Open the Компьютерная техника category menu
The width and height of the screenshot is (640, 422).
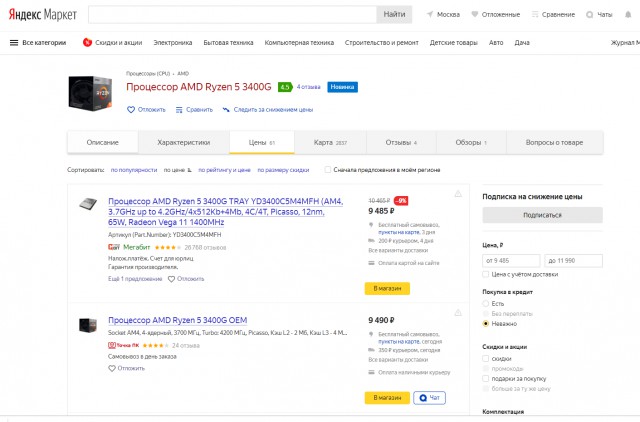point(299,42)
